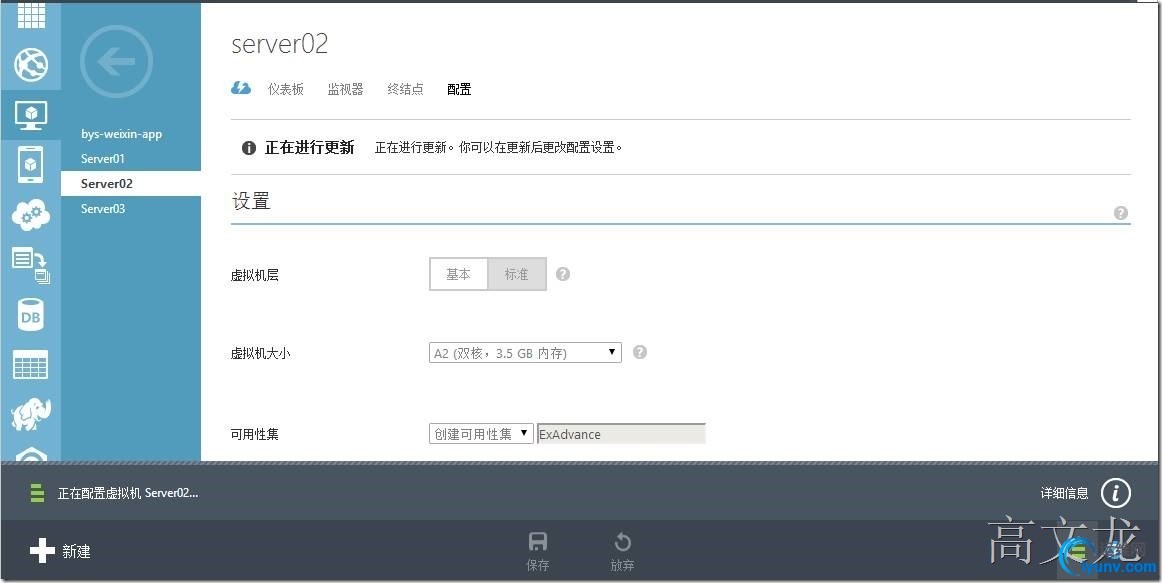Open the 创建可用性集 dropdown

(482, 434)
